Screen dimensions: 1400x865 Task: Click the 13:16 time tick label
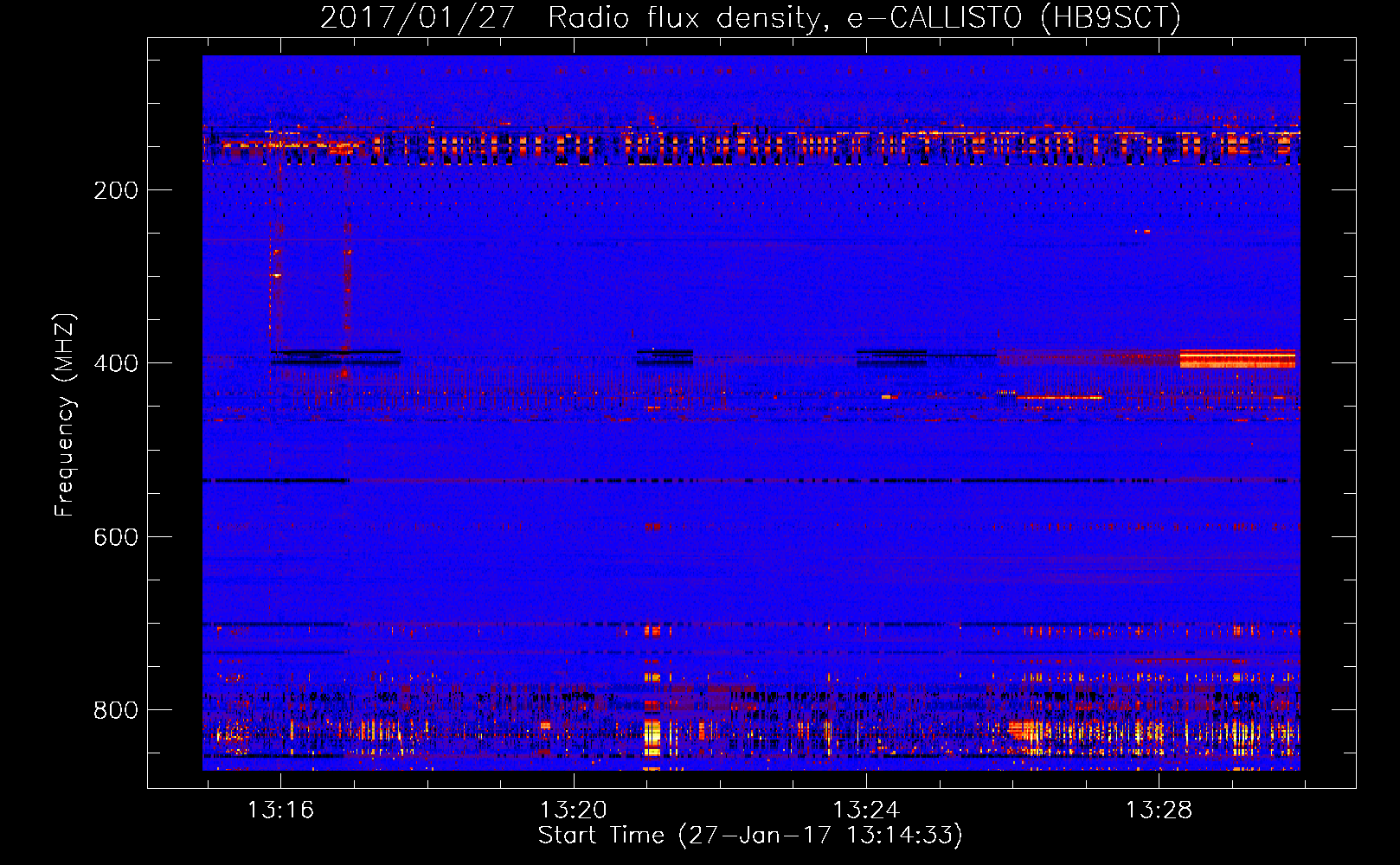tap(280, 811)
